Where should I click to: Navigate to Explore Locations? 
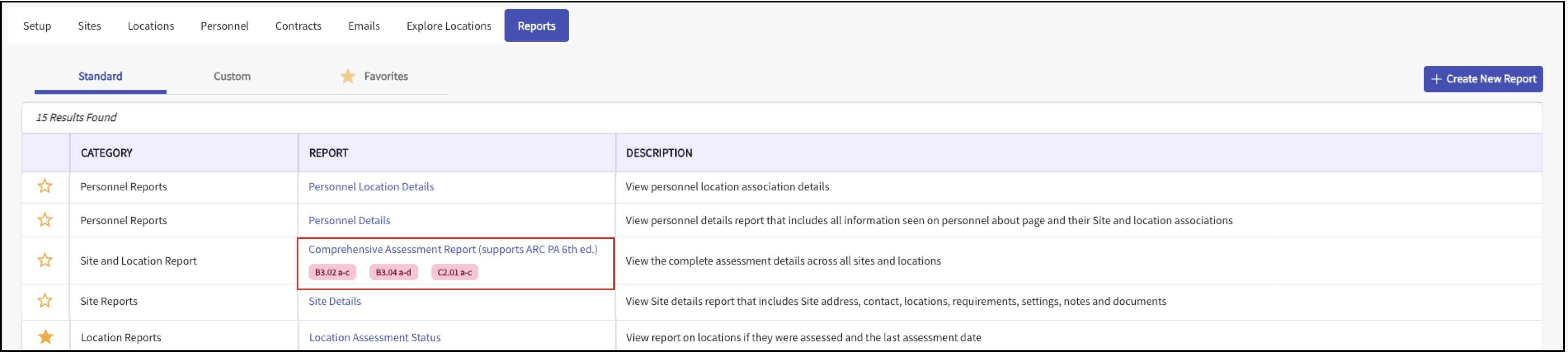[x=448, y=26]
